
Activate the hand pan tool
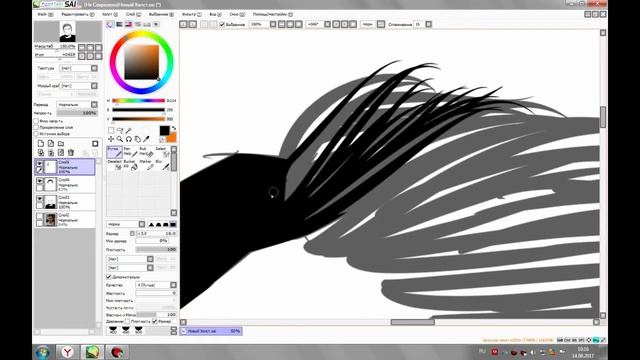point(138,139)
